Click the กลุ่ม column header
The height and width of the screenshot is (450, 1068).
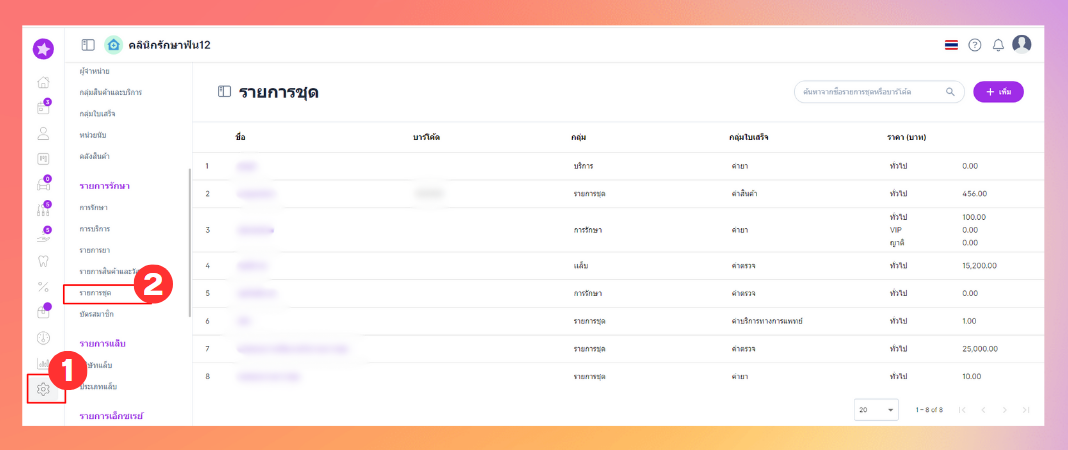[x=579, y=138]
